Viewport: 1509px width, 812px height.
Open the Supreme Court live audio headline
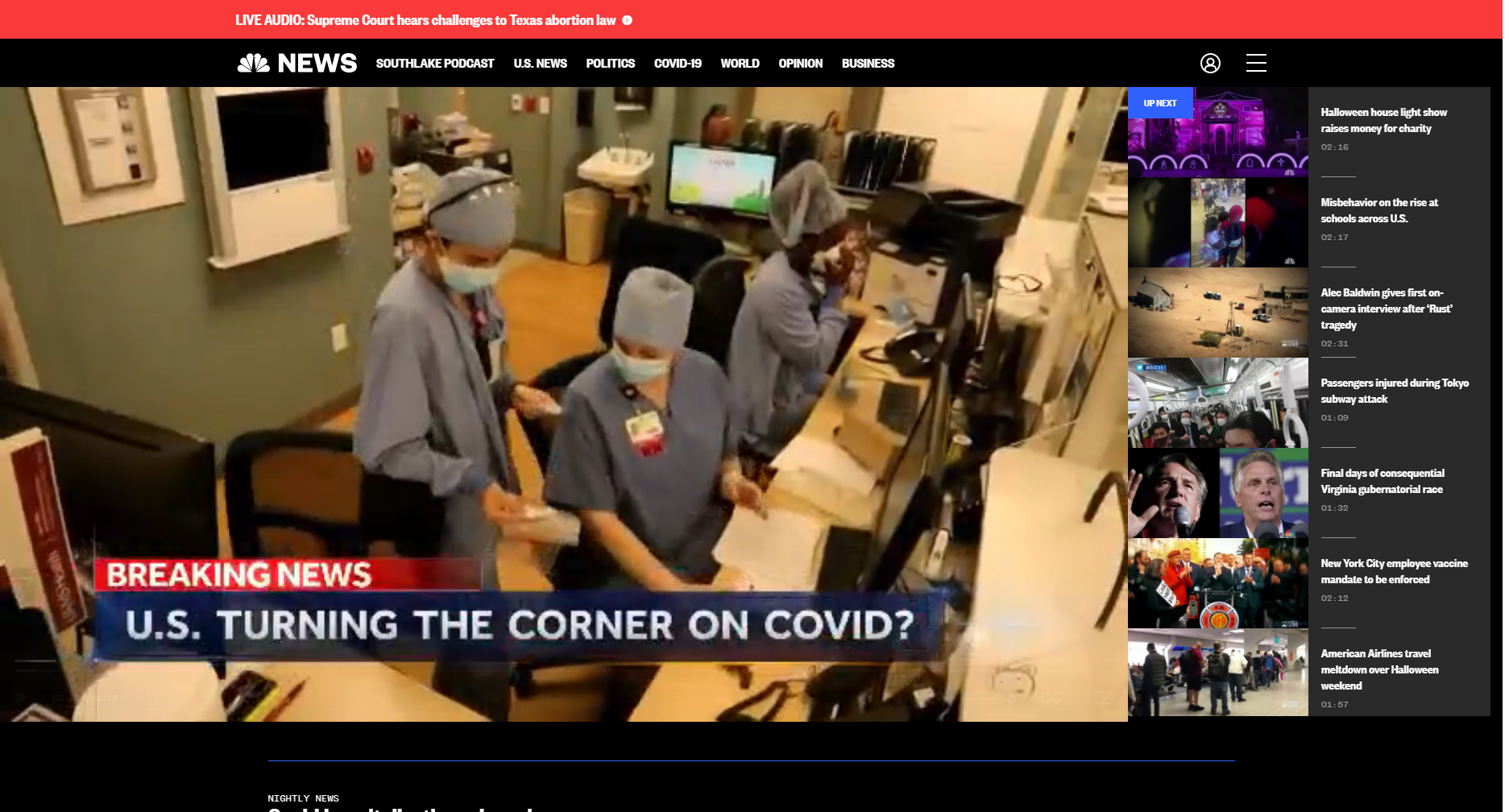[x=425, y=20]
